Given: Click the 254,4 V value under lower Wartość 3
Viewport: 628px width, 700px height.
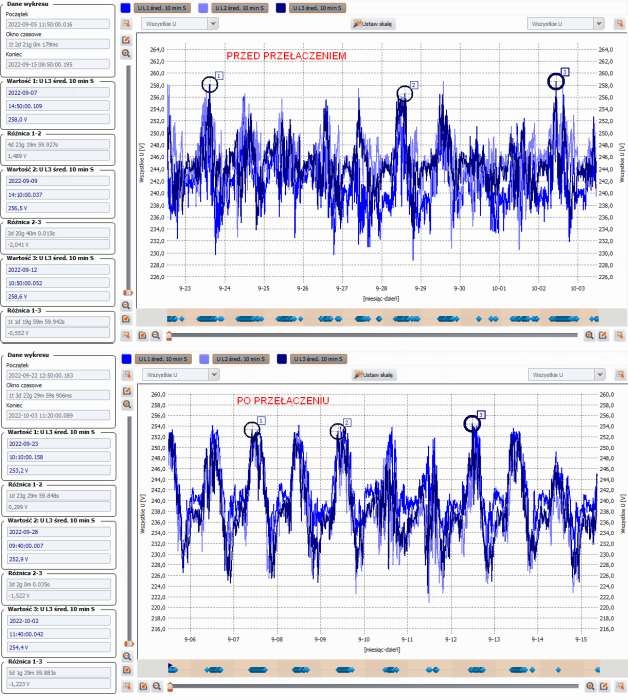Looking at the screenshot, I should coord(58,647).
